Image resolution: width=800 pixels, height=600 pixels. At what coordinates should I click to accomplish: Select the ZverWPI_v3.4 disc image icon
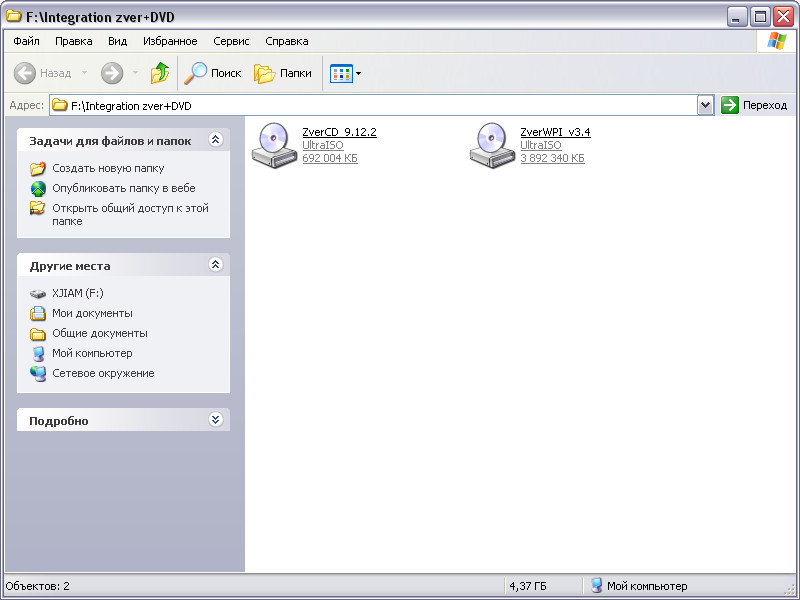[x=492, y=145]
